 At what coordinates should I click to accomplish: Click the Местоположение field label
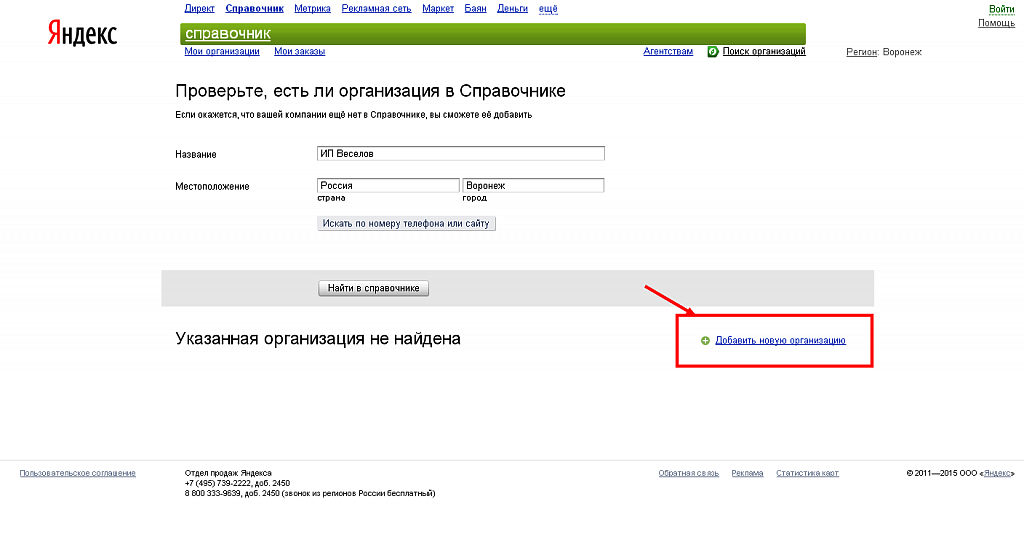[x=212, y=187]
